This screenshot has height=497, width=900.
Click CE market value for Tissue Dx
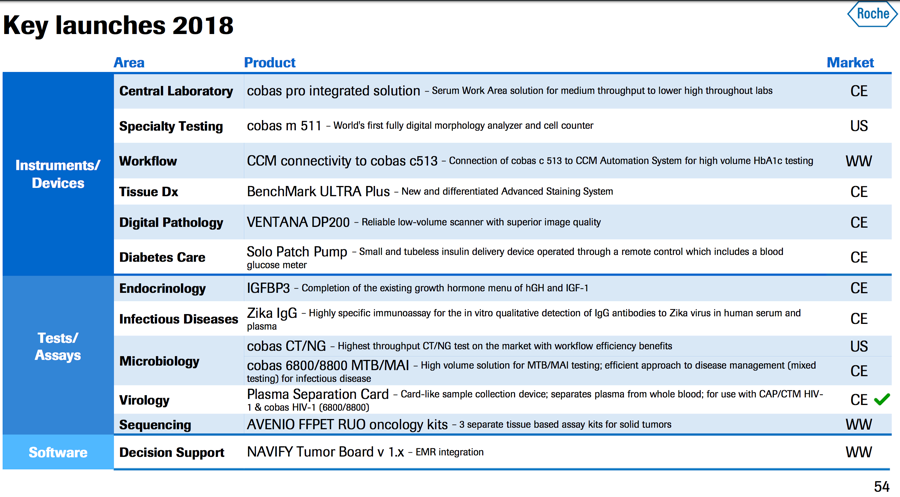coord(859,192)
